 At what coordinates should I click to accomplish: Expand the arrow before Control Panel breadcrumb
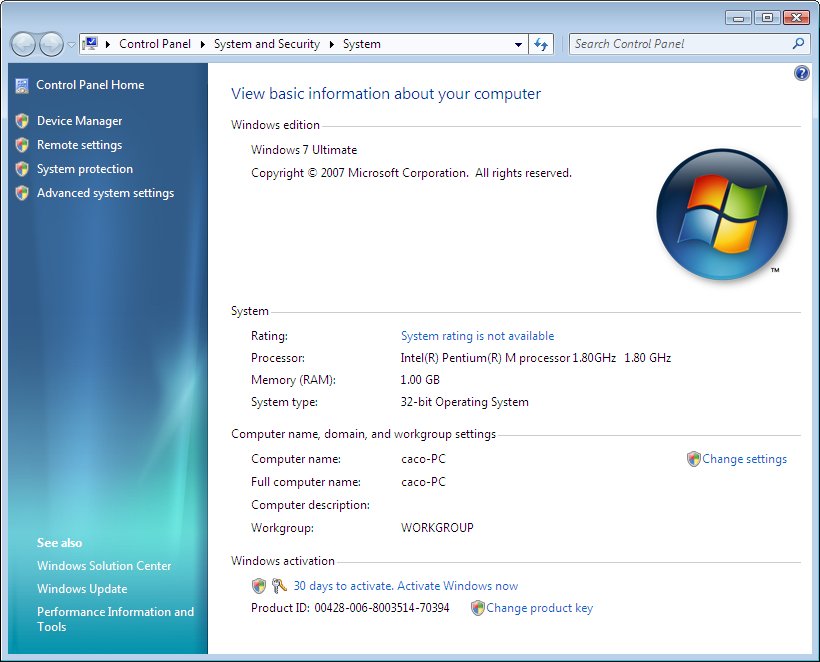108,44
